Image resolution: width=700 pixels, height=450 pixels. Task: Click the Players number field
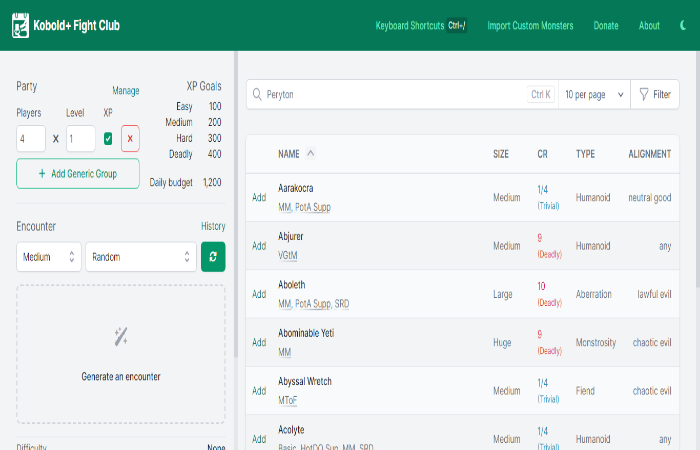point(31,138)
